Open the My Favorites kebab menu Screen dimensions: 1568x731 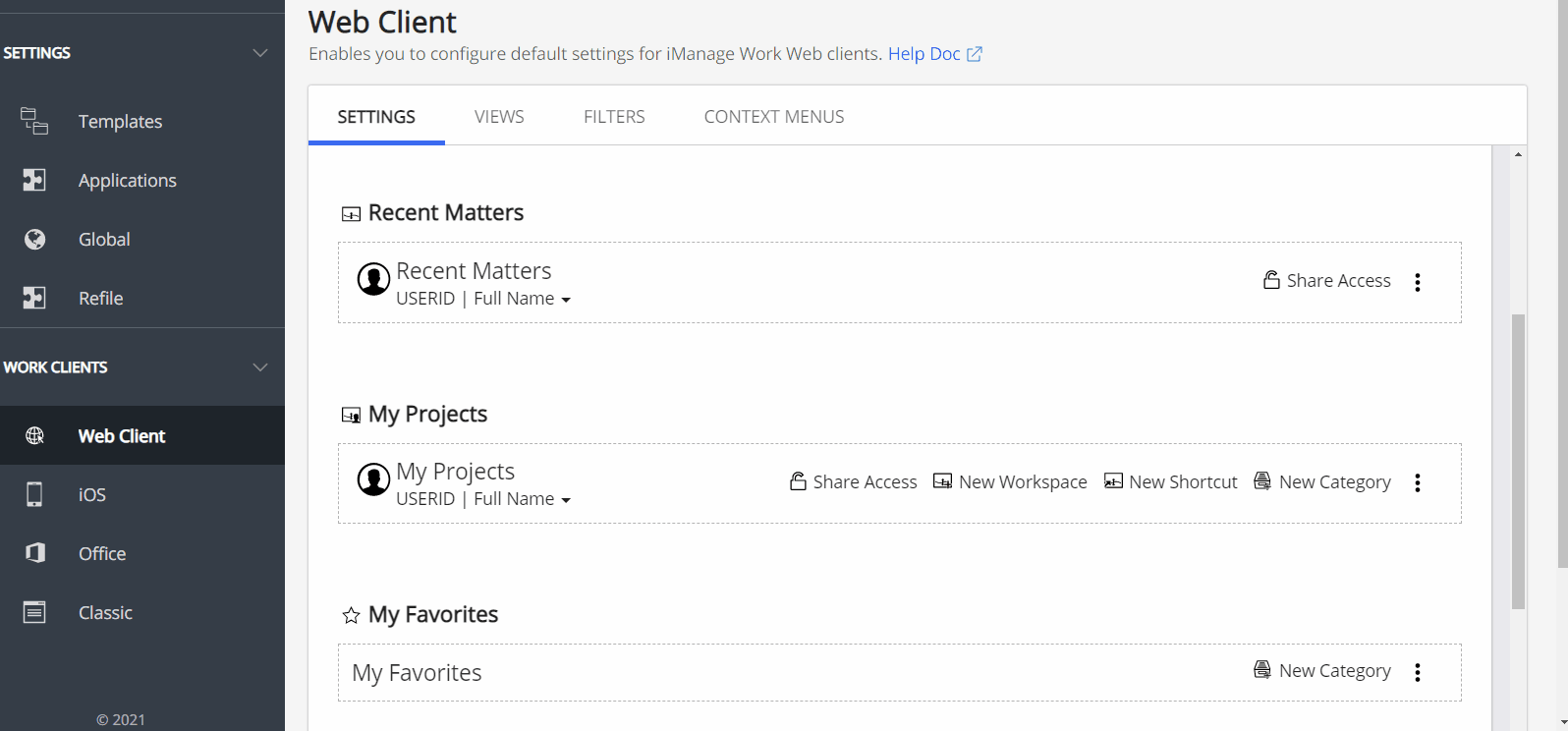coord(1417,672)
